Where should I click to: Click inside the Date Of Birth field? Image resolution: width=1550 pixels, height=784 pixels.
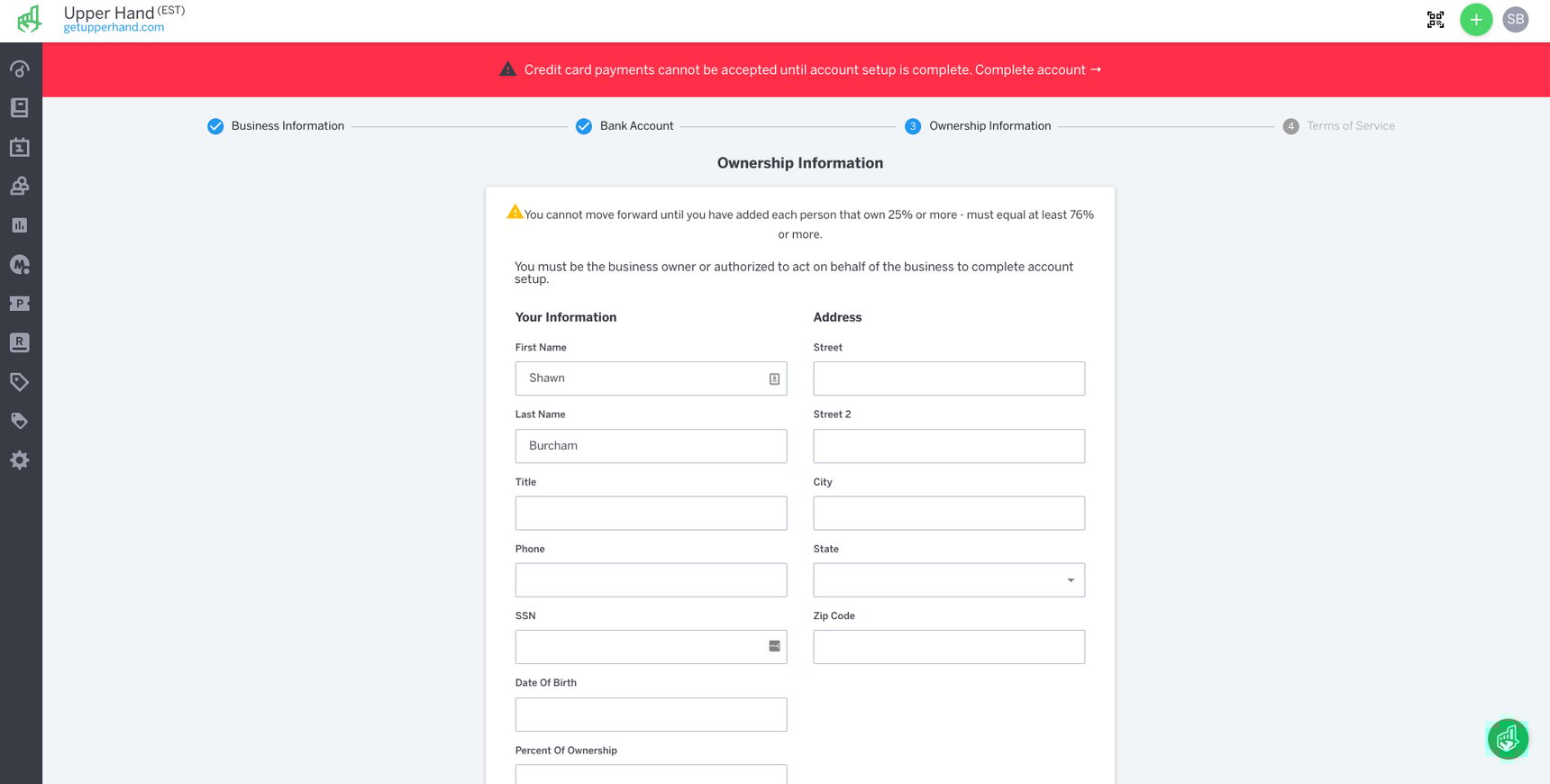pyautogui.click(x=651, y=714)
